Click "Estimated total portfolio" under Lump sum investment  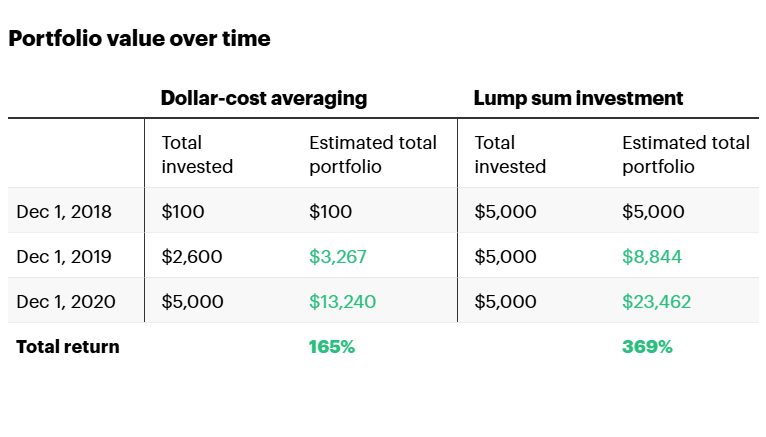pos(686,155)
